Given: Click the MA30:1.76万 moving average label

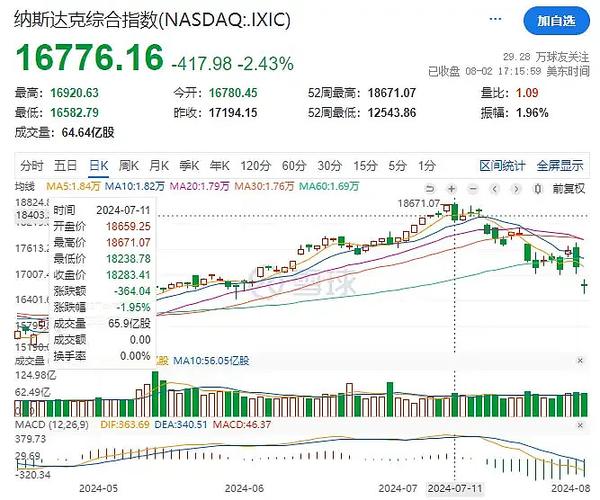Looking at the screenshot, I should tap(264, 186).
